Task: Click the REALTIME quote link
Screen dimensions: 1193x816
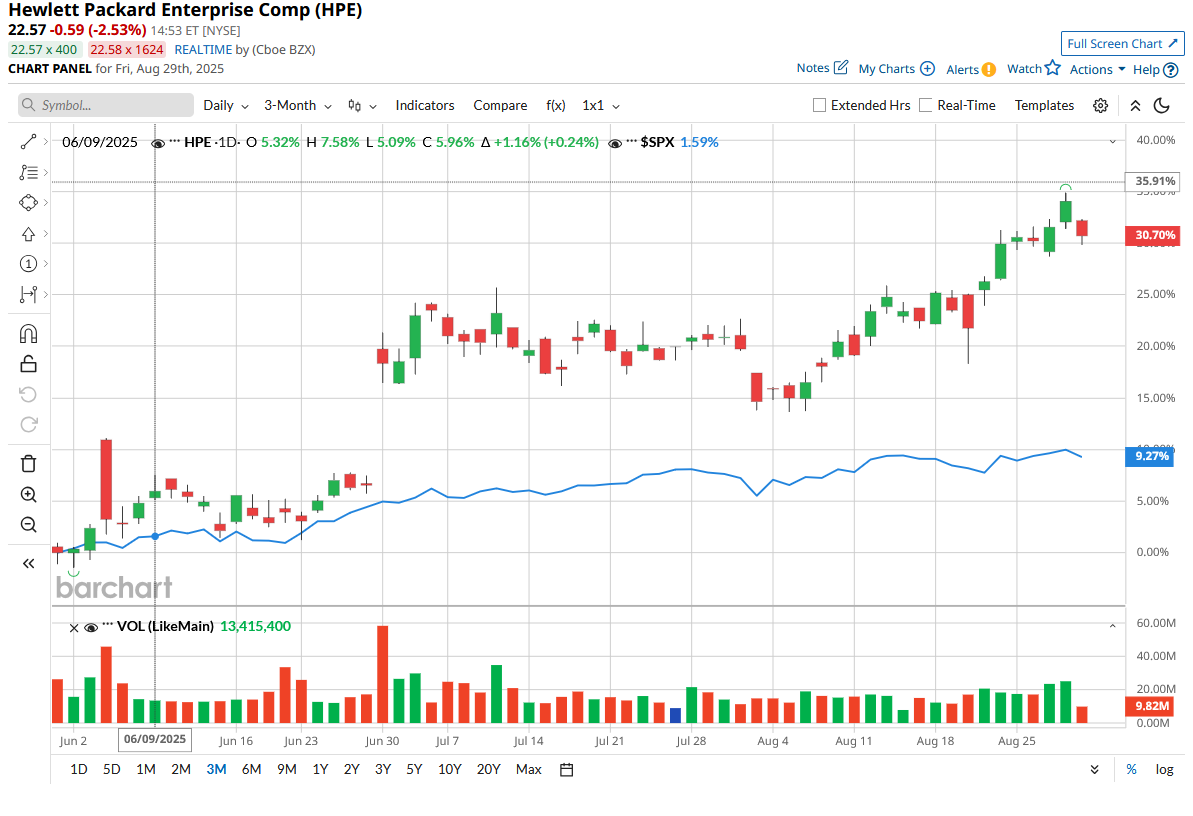Action: click(203, 49)
